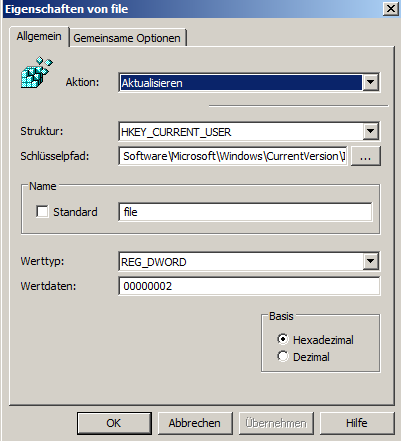Expand the Werttyp REG_DWORD dropdown
401x441 pixels.
370,261
